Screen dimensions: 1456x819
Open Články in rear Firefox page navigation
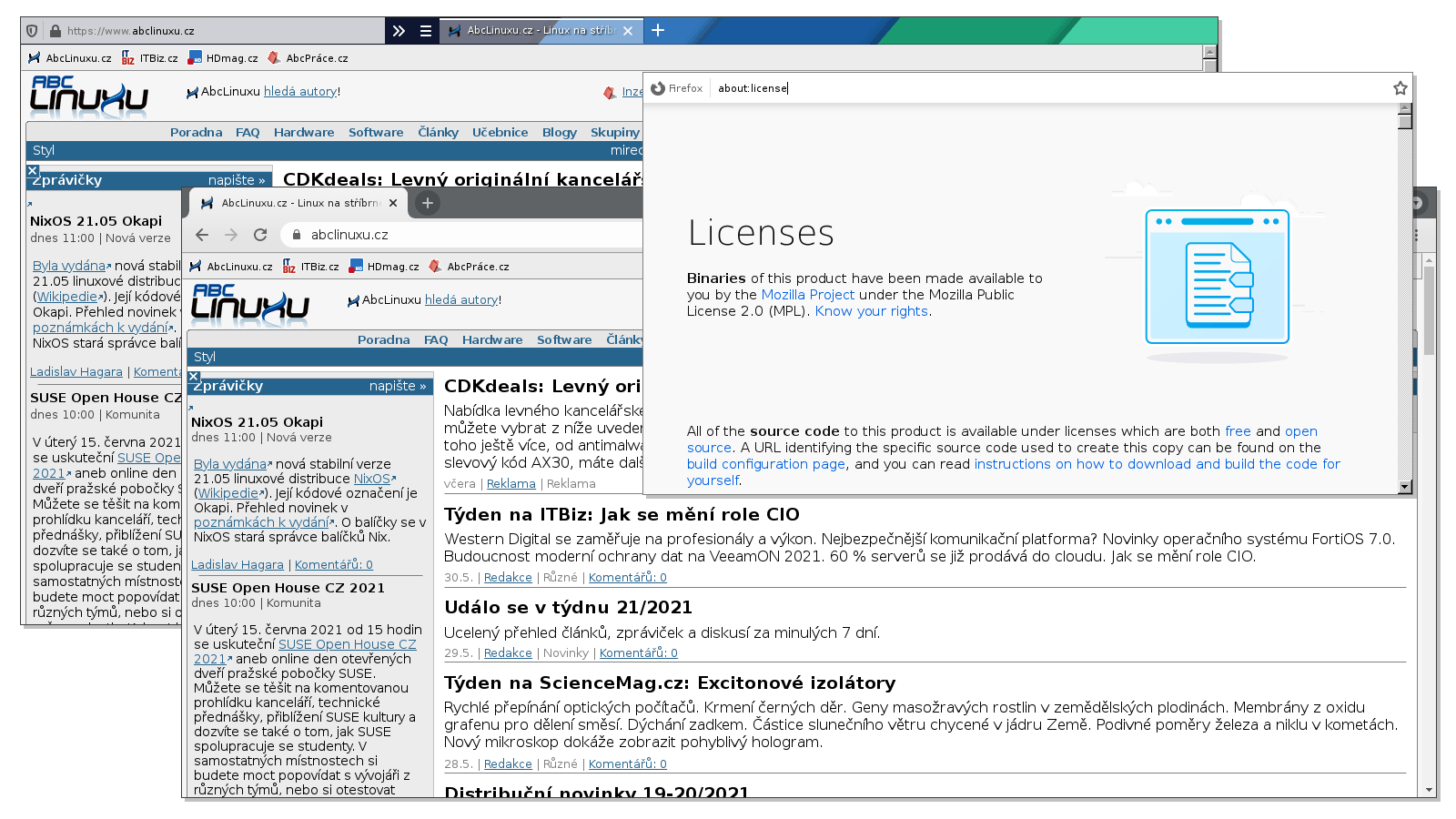click(x=439, y=133)
